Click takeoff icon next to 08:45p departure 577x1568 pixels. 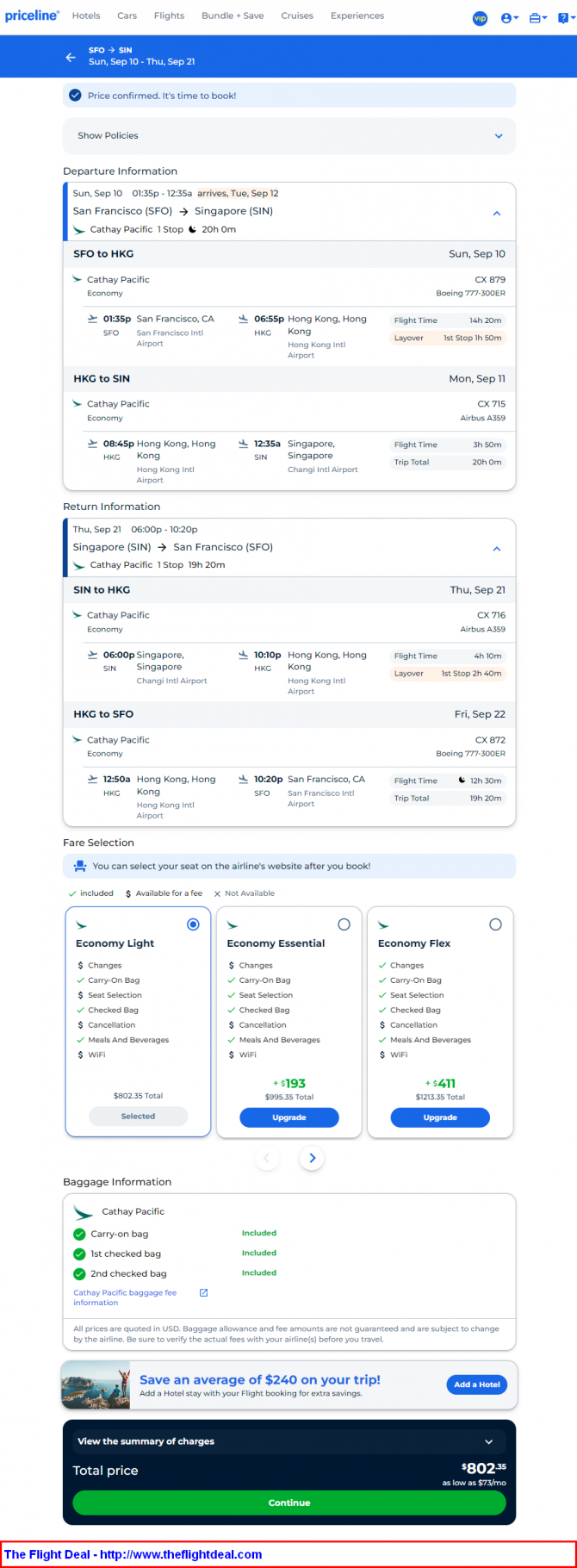(x=93, y=444)
